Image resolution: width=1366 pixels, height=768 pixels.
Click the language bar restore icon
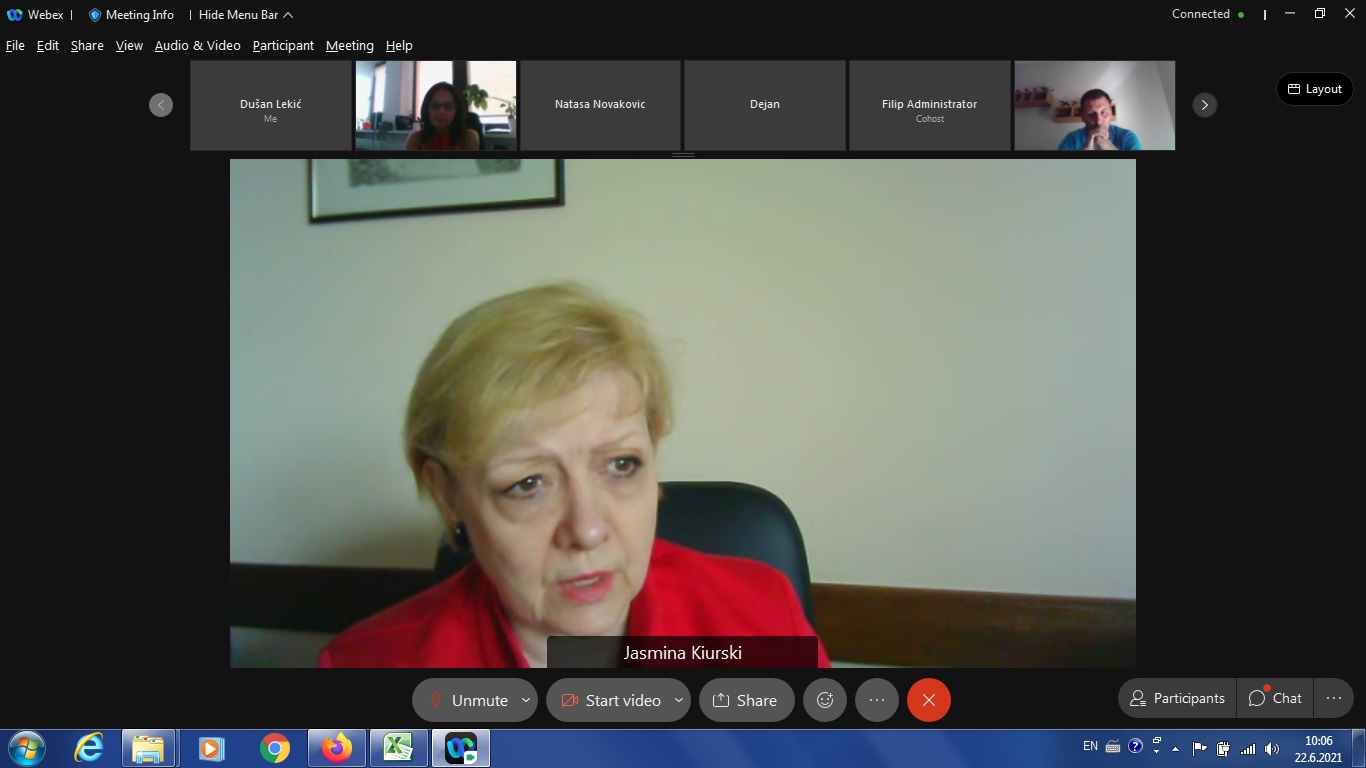point(1157,740)
